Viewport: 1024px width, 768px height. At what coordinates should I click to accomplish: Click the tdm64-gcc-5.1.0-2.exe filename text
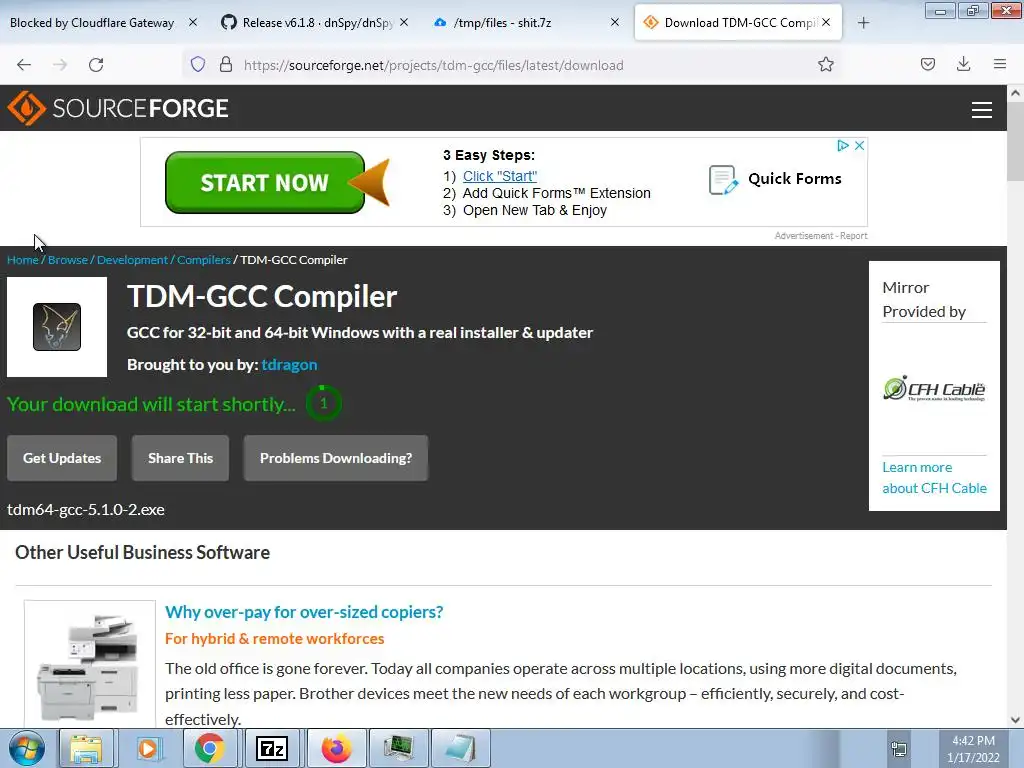point(86,509)
